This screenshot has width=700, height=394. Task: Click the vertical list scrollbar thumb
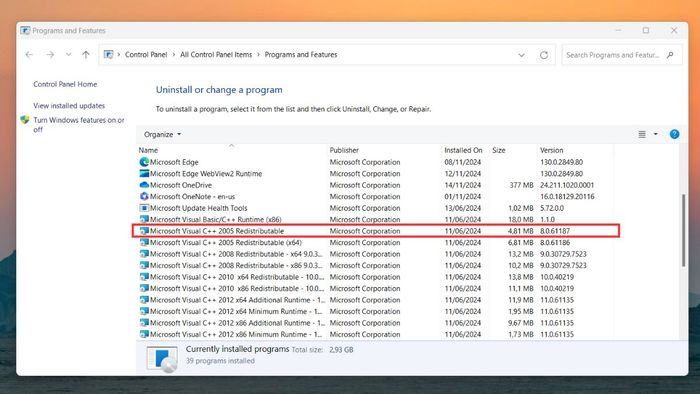click(x=683, y=230)
